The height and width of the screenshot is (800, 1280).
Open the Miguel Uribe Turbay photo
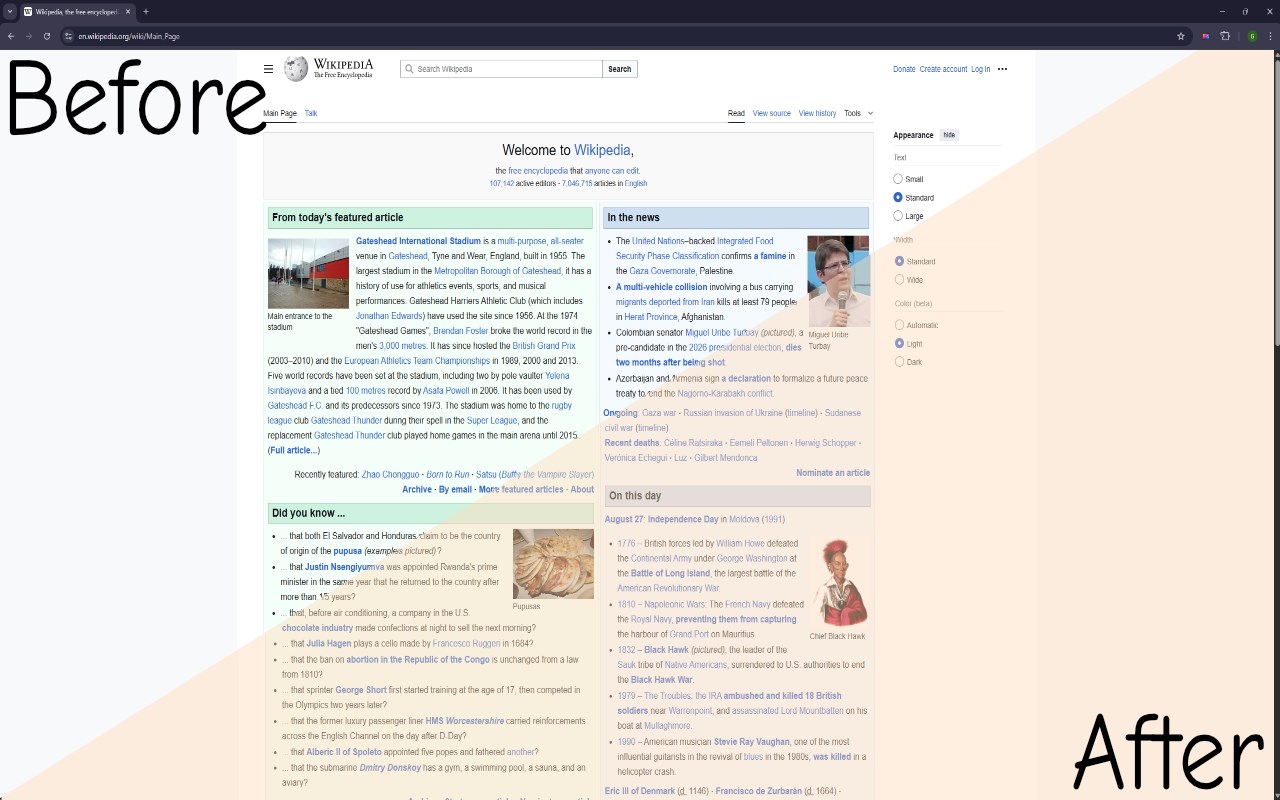(838, 280)
